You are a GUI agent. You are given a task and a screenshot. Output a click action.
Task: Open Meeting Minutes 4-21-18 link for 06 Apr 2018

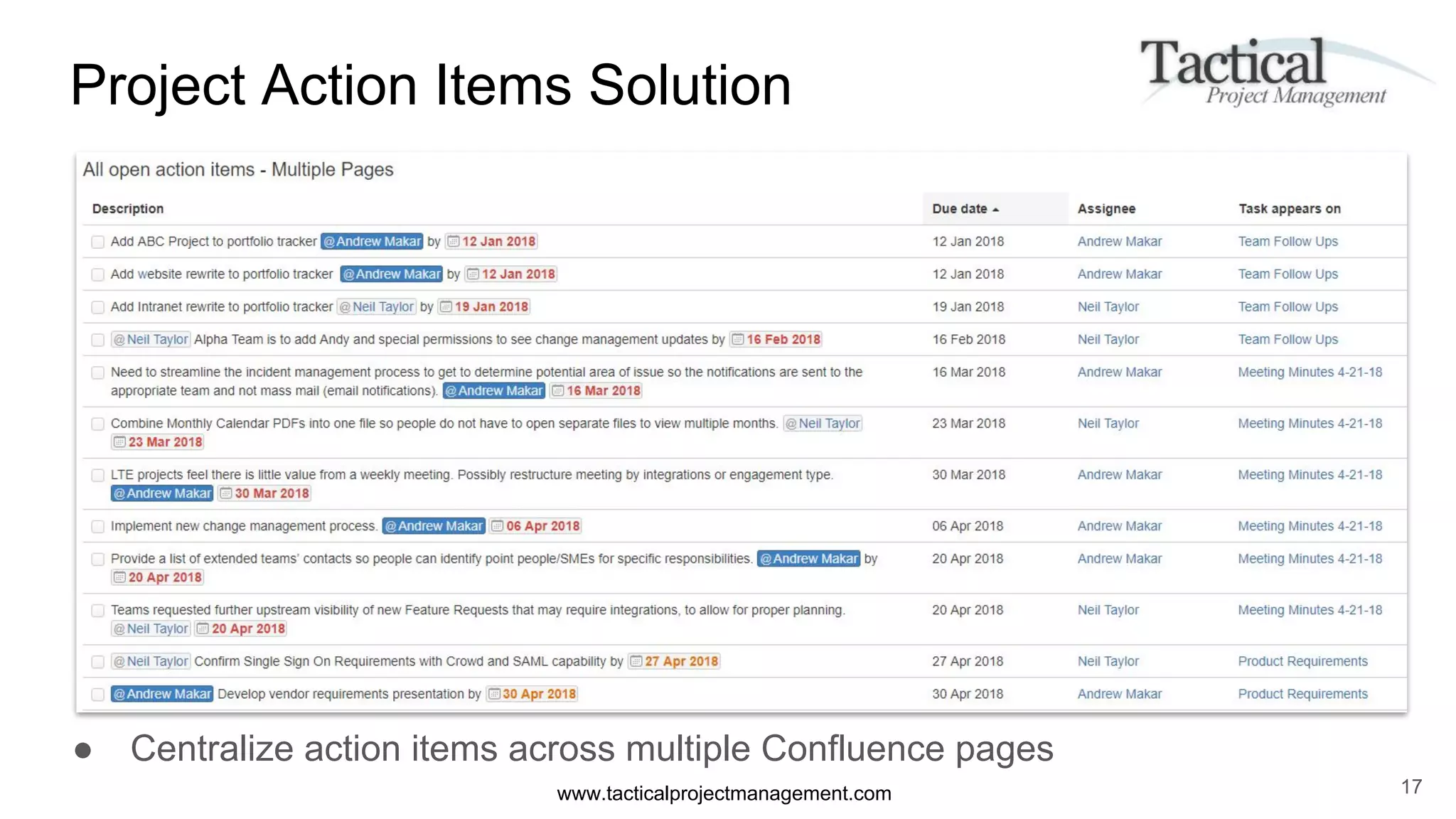[x=1310, y=526]
